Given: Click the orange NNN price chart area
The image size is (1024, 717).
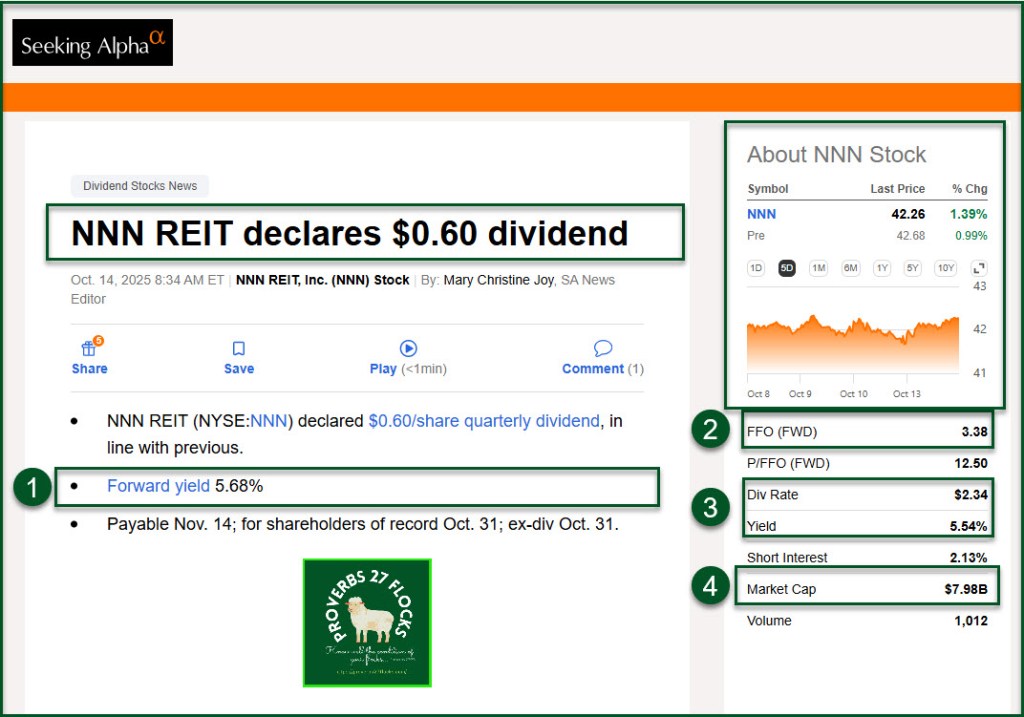Looking at the screenshot, I should point(850,345).
